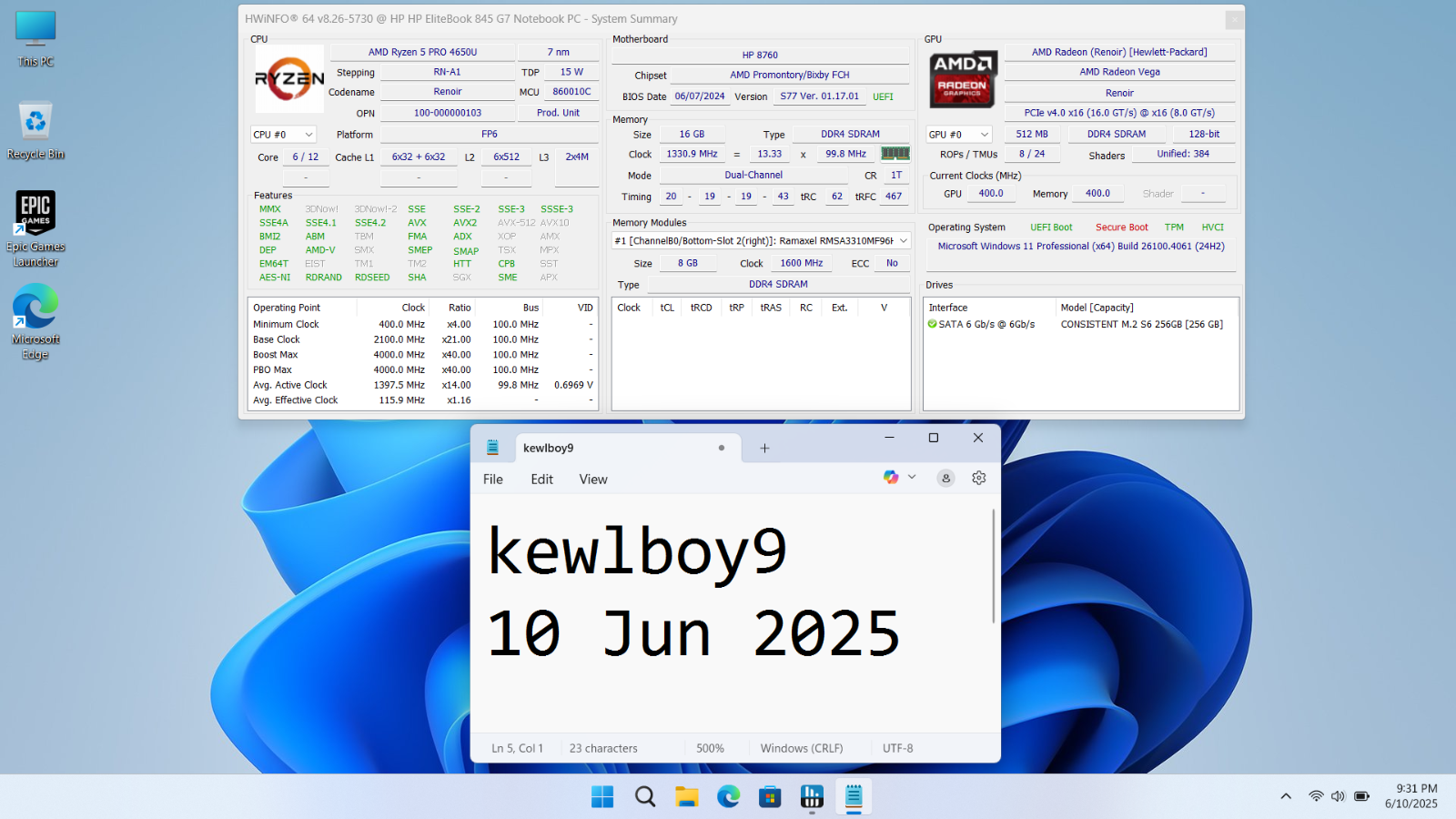Click the AMD Ryzen 5 PRO 4650U field
Image resolution: width=1456 pixels, height=819 pixels.
(422, 52)
